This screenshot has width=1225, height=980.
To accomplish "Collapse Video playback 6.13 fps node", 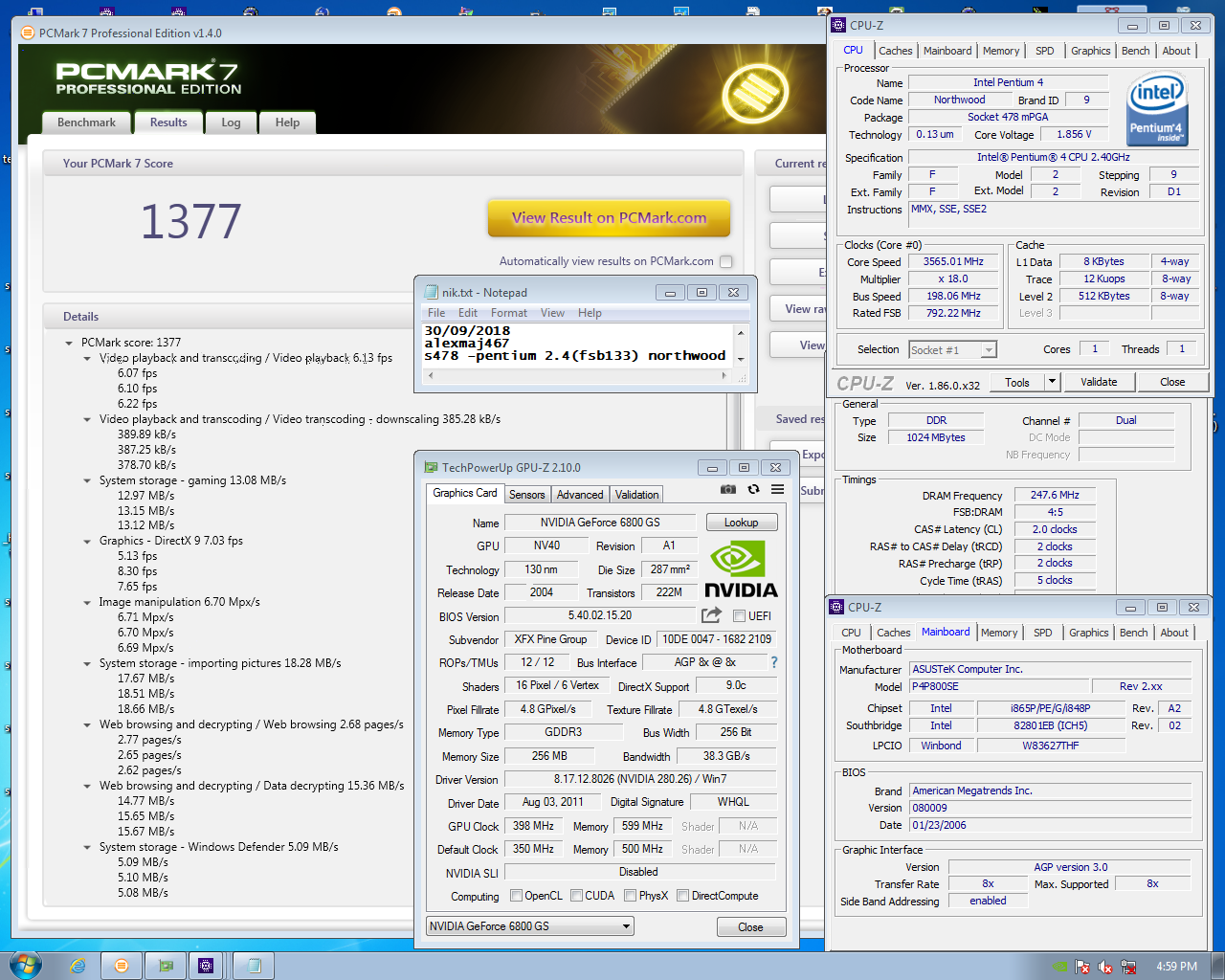I will pyautogui.click(x=87, y=358).
